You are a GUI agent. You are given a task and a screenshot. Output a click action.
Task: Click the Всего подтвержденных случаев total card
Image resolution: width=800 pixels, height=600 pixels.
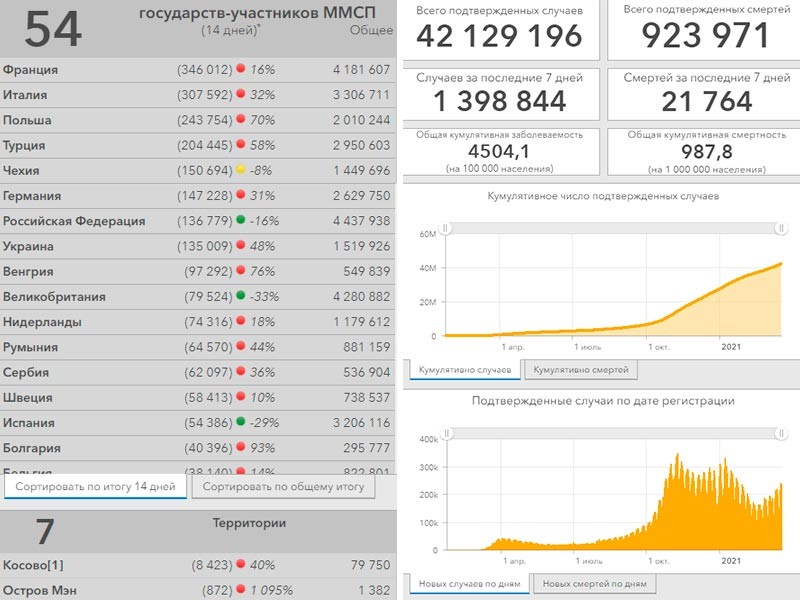point(499,30)
